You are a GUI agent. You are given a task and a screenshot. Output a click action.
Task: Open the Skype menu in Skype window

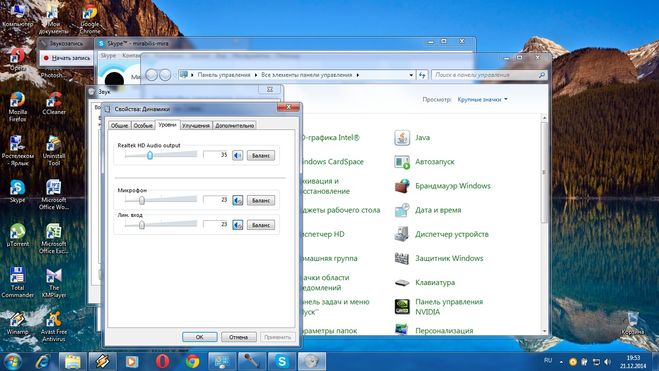(108, 55)
